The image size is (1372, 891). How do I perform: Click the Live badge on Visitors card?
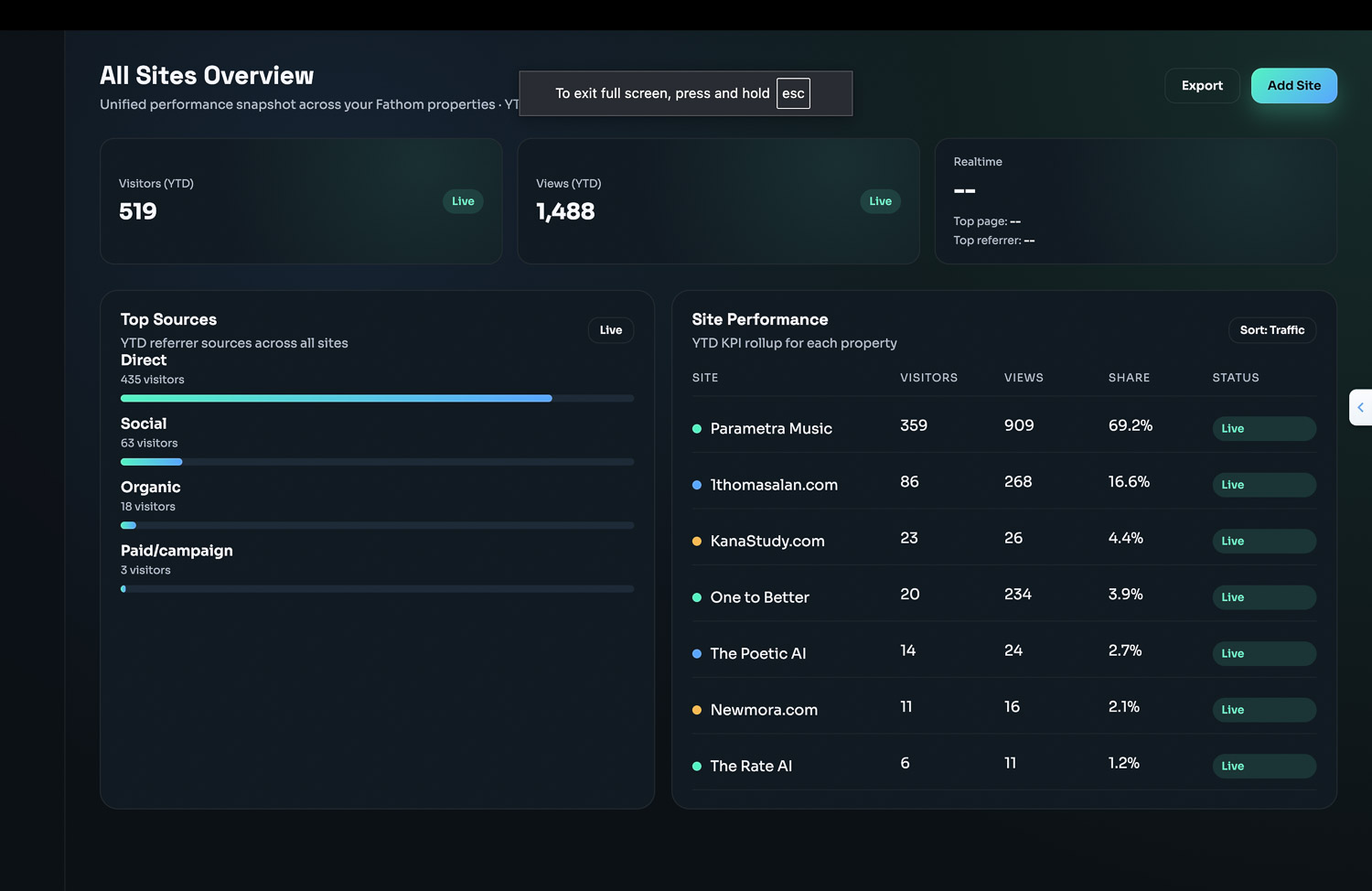463,201
